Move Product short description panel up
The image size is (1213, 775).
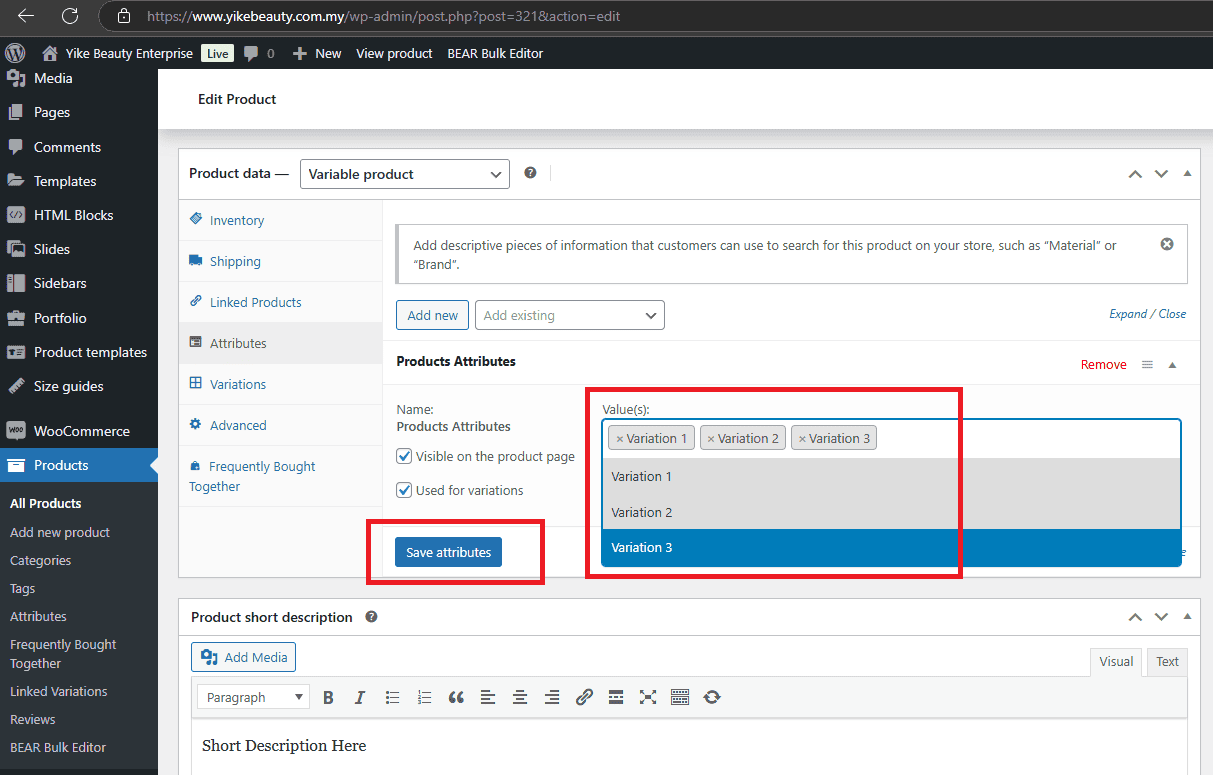(x=1135, y=617)
